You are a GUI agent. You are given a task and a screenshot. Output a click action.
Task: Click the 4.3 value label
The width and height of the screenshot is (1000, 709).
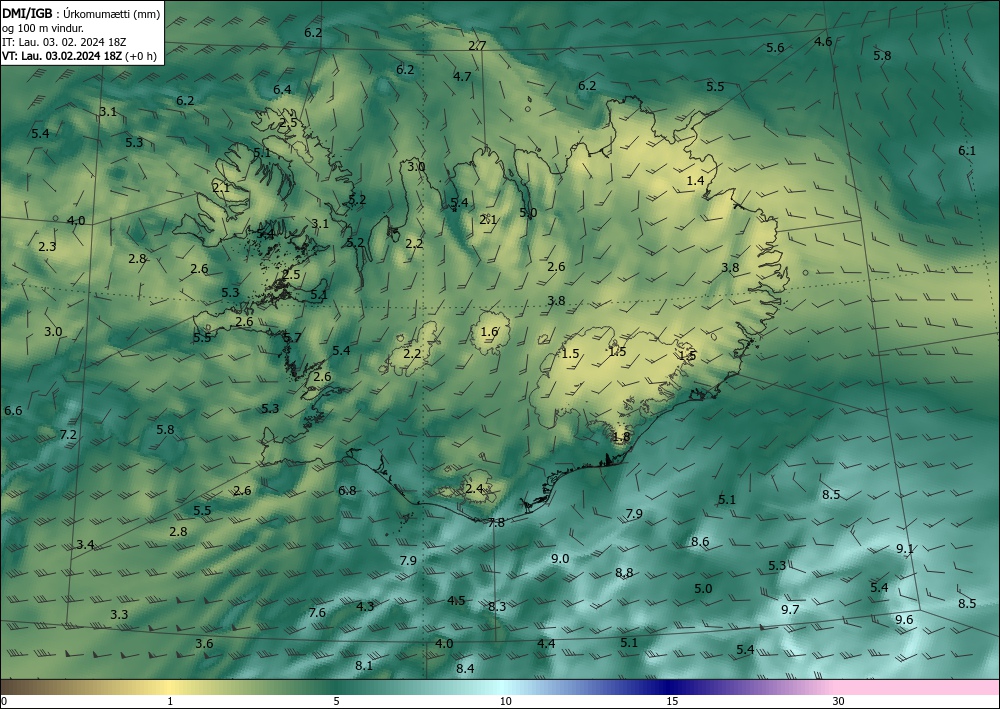coord(365,606)
